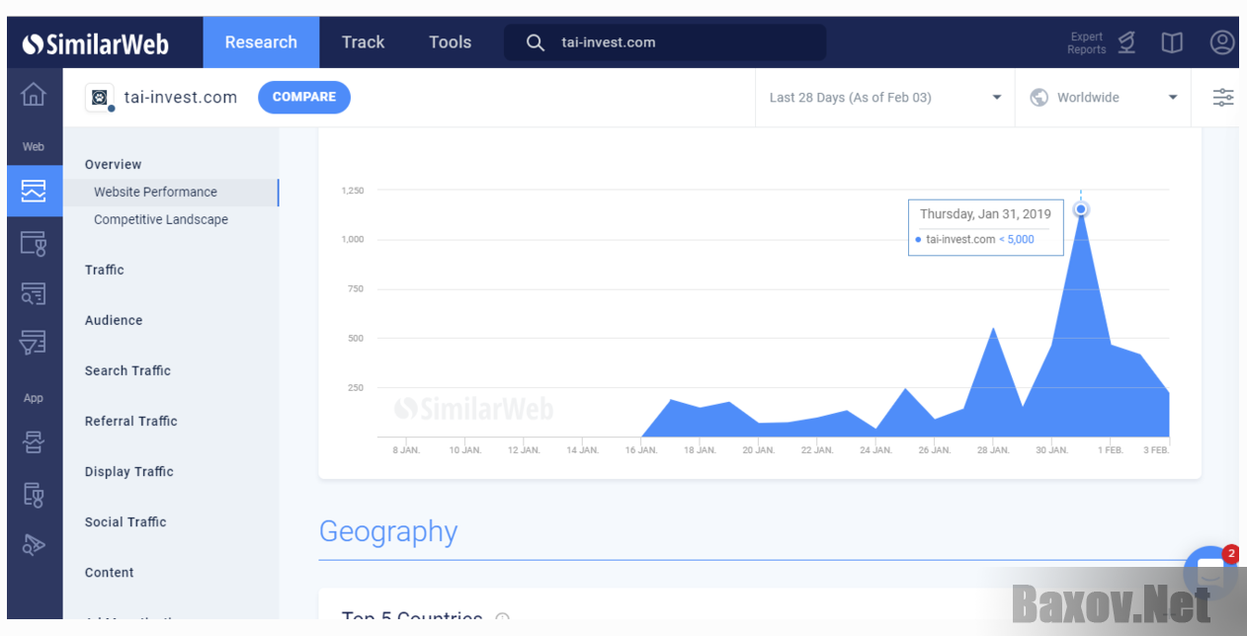Click the tai-invest.com site title
This screenshot has height=636, width=1247.
pyautogui.click(x=181, y=97)
